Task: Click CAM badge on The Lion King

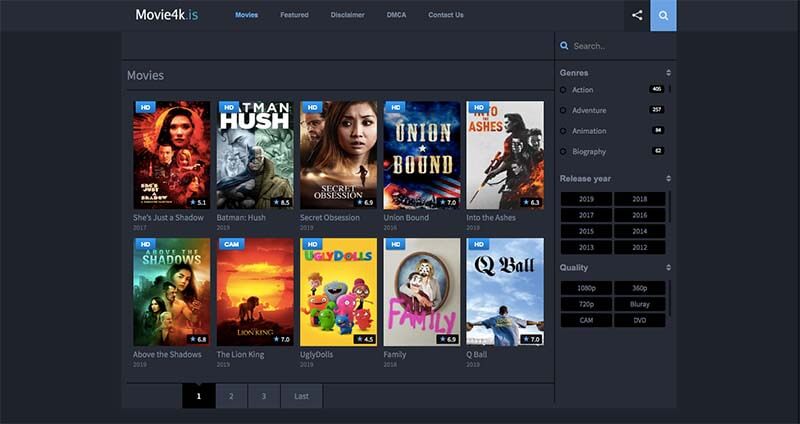Action: click(231, 244)
